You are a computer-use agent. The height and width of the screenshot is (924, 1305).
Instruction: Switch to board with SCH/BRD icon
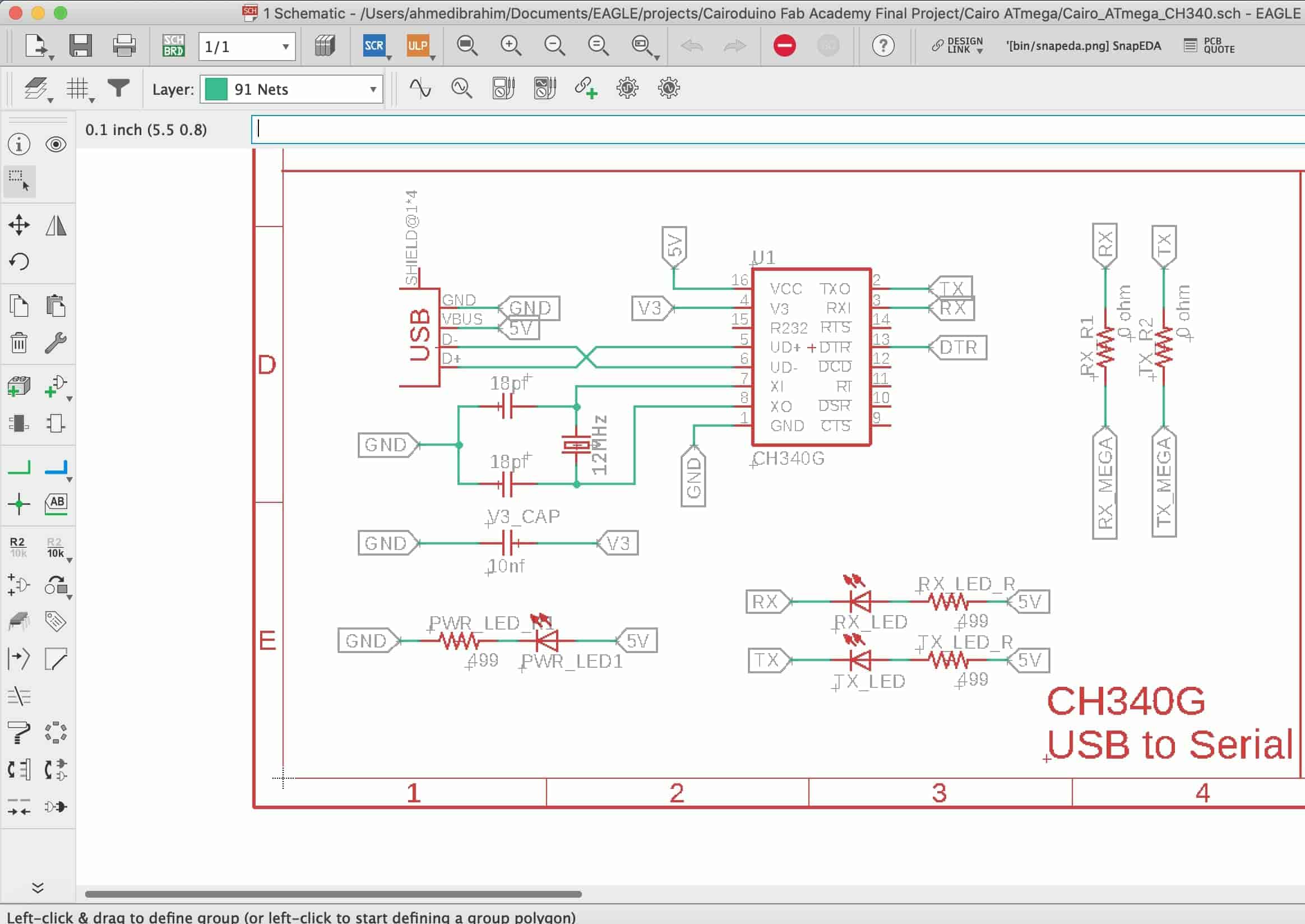pos(173,45)
